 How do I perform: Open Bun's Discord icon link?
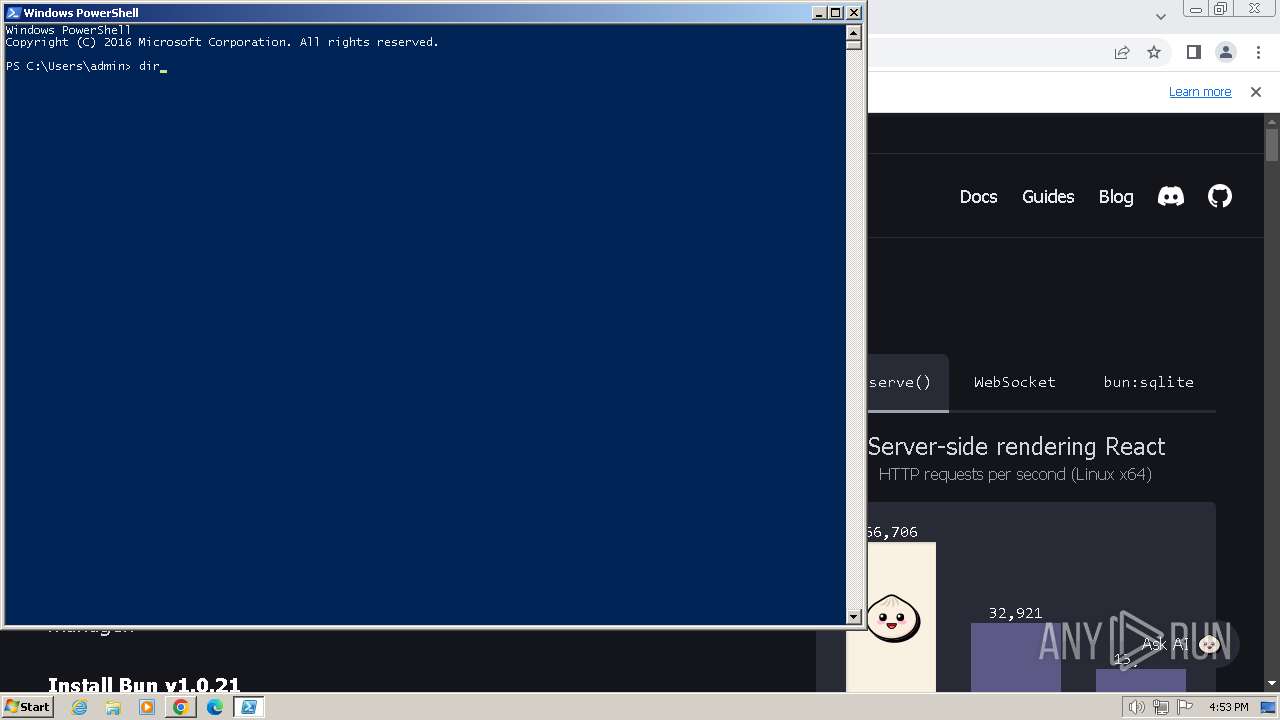(x=1171, y=196)
